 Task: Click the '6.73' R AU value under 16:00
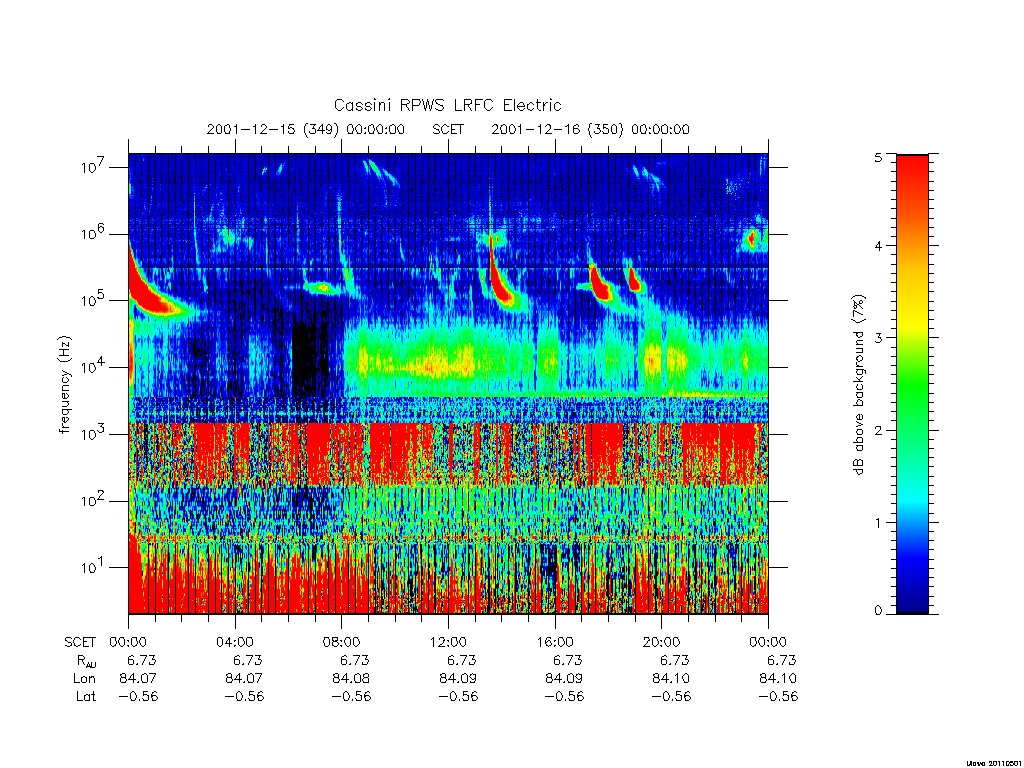[x=568, y=660]
